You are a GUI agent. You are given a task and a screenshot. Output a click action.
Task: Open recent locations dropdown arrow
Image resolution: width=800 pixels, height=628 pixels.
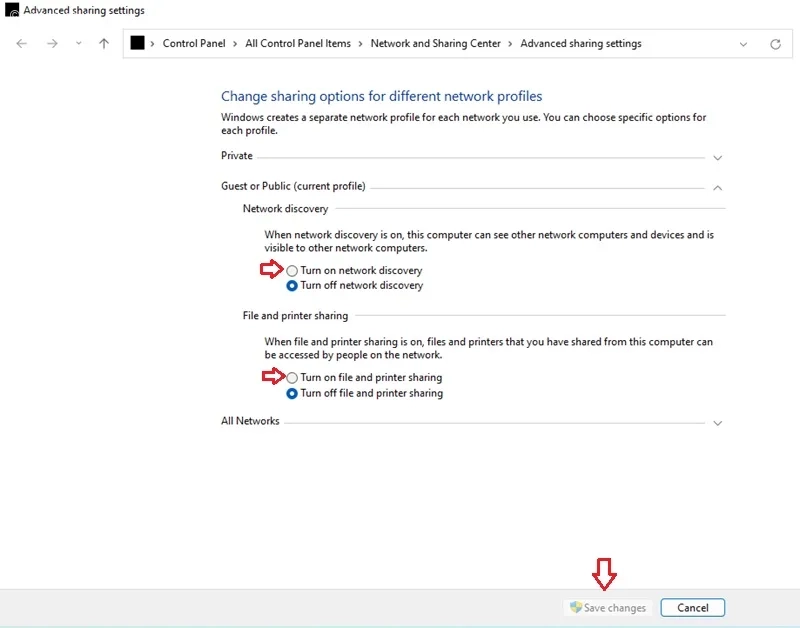click(x=79, y=44)
